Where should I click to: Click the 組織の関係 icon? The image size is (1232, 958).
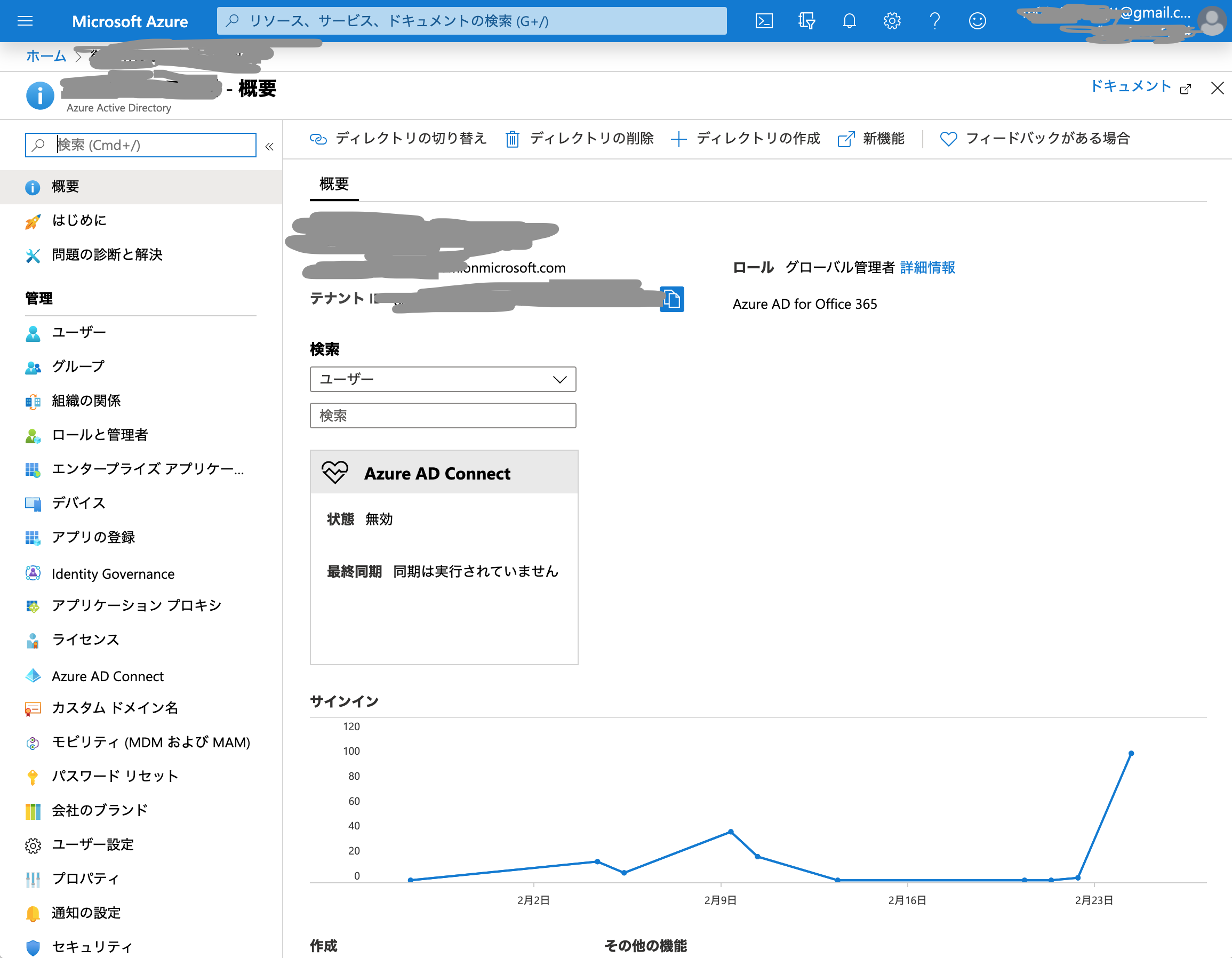33,402
